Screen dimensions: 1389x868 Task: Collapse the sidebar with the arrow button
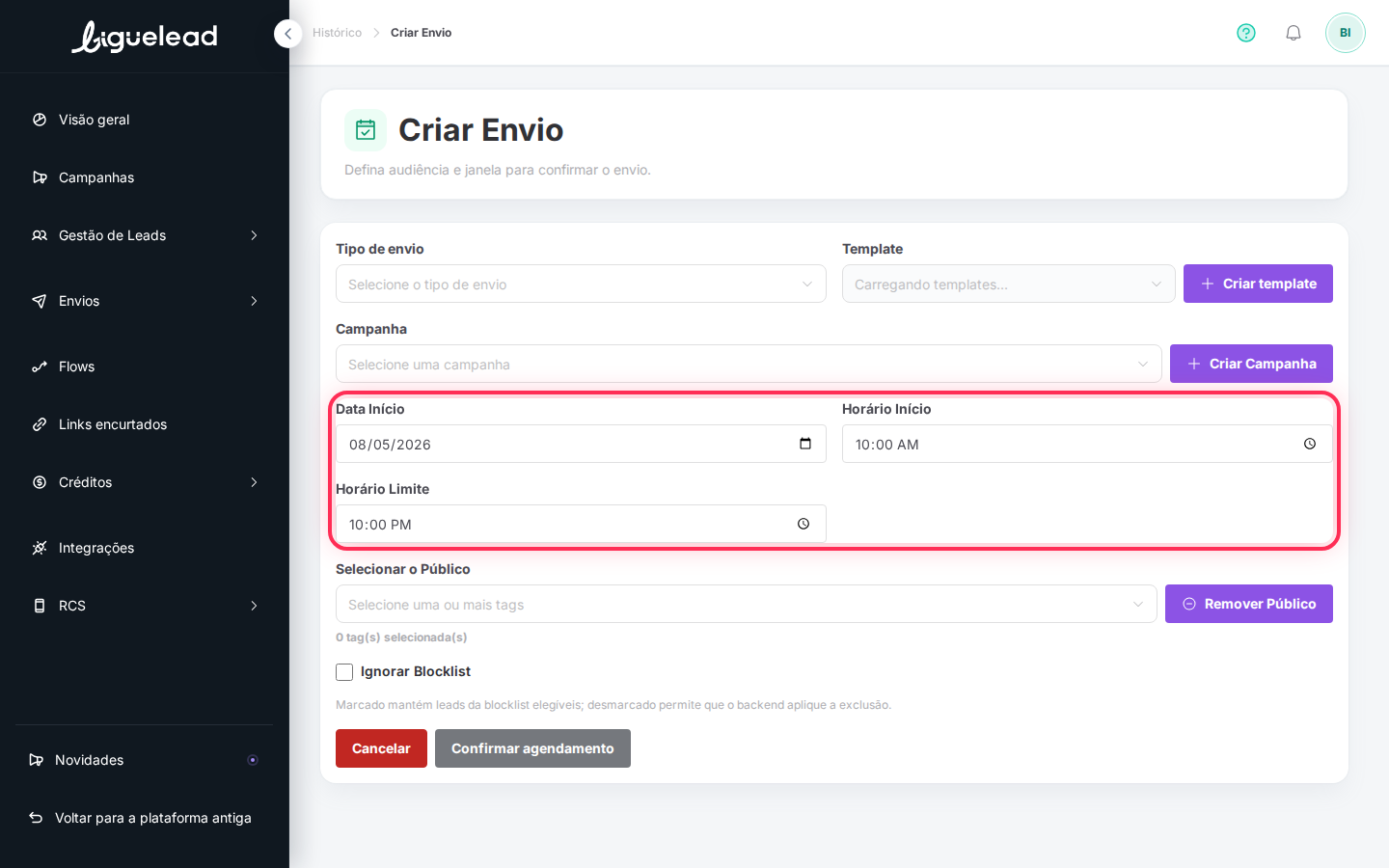tap(287, 34)
